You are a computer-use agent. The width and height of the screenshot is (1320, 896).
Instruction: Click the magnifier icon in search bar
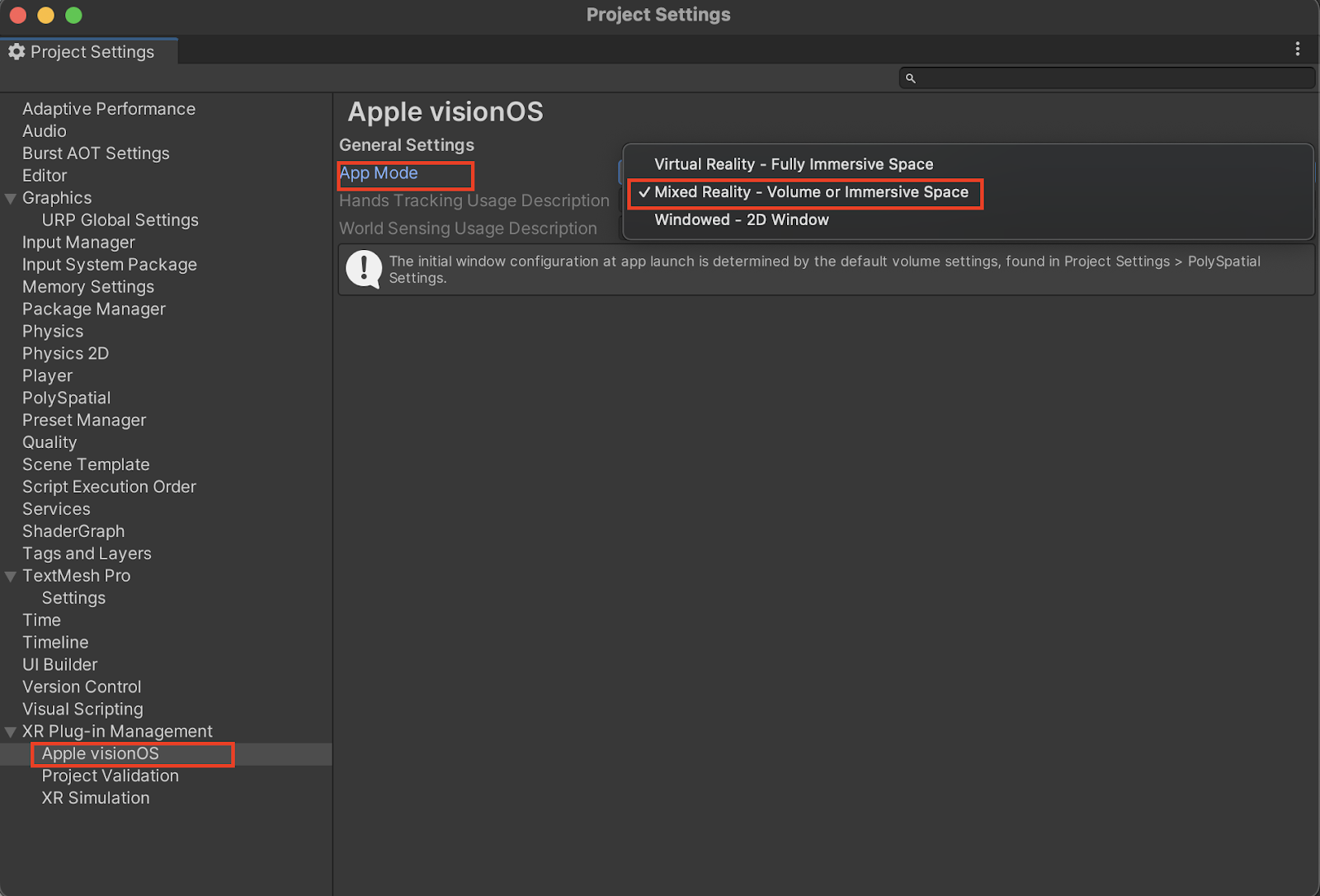pyautogui.click(x=910, y=78)
